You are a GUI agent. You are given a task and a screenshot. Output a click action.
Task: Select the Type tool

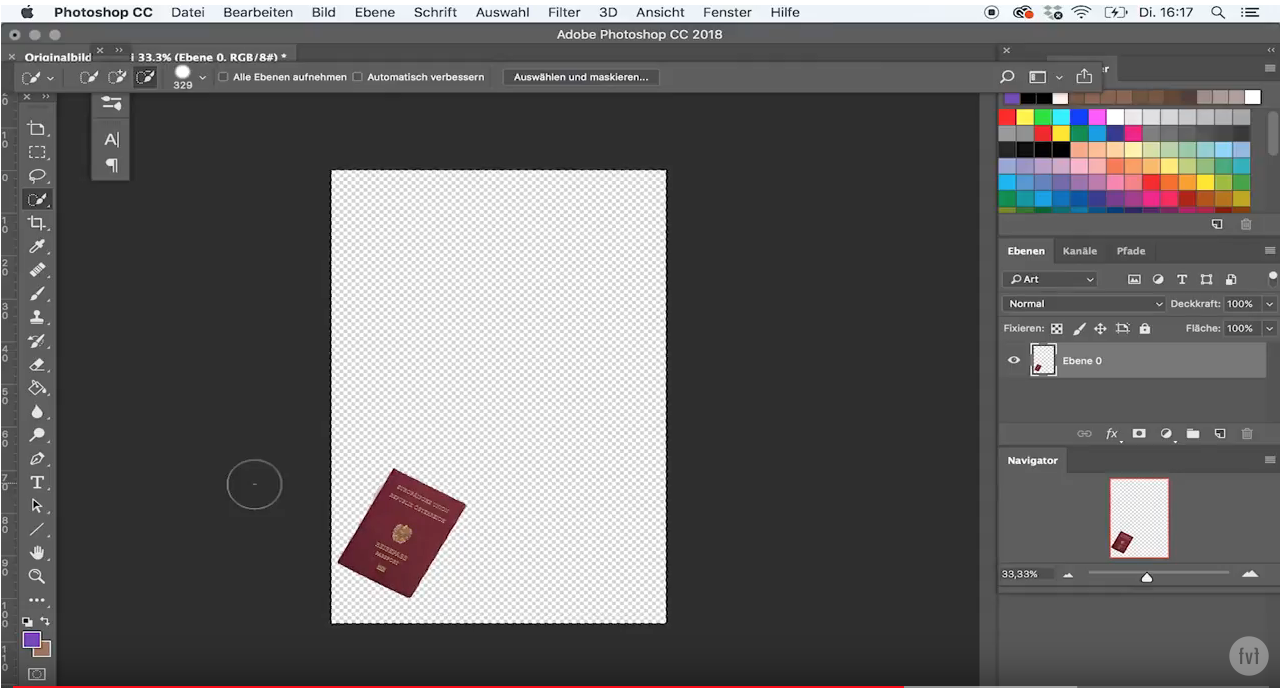[37, 483]
